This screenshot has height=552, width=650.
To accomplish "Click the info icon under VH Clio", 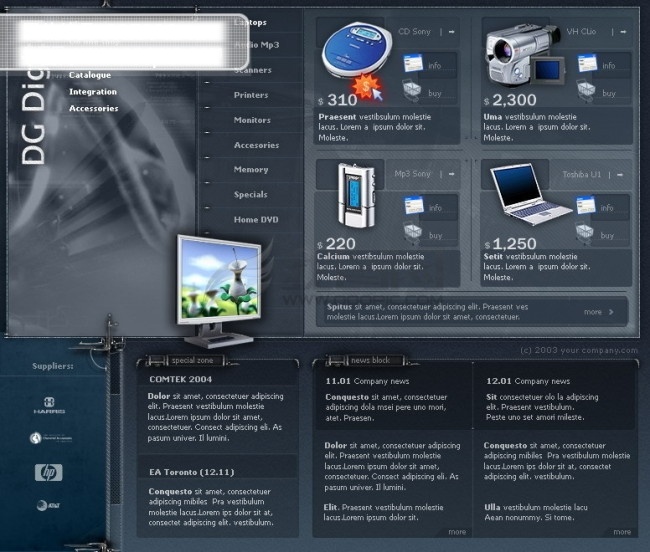I will click(587, 63).
